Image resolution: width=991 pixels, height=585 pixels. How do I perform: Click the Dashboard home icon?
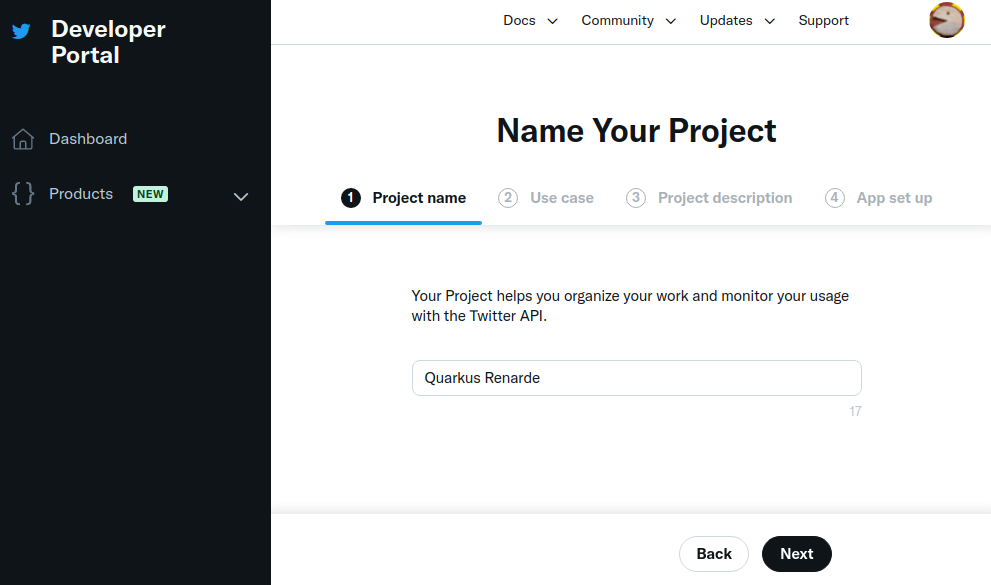tap(23, 139)
